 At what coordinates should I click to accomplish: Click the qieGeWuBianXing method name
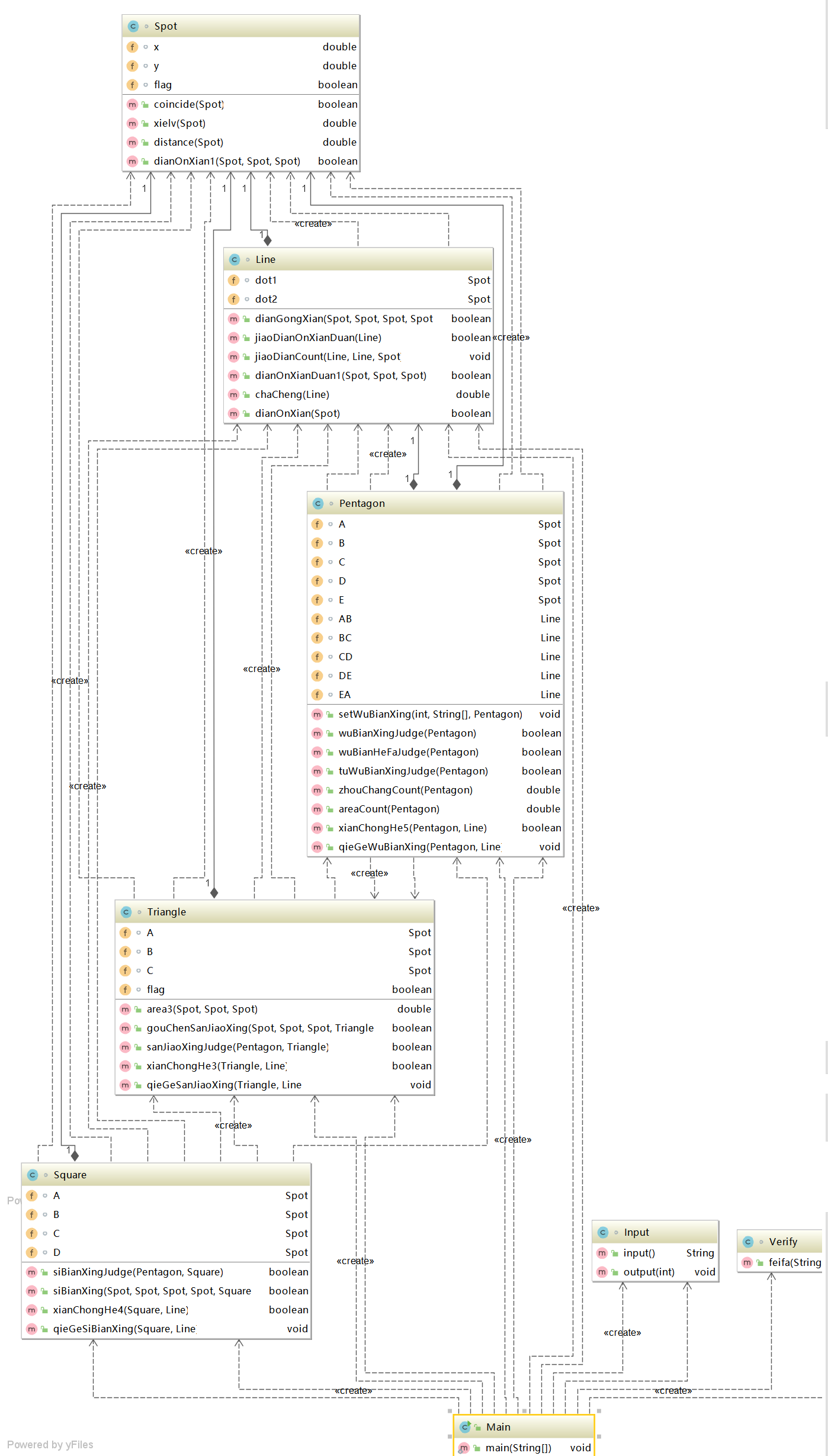point(420,847)
